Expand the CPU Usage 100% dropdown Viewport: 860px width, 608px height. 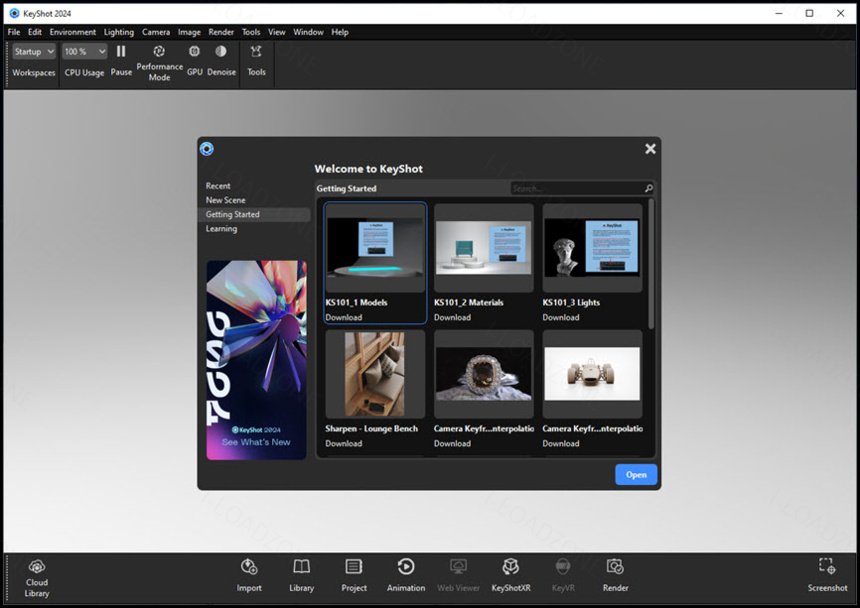84,52
